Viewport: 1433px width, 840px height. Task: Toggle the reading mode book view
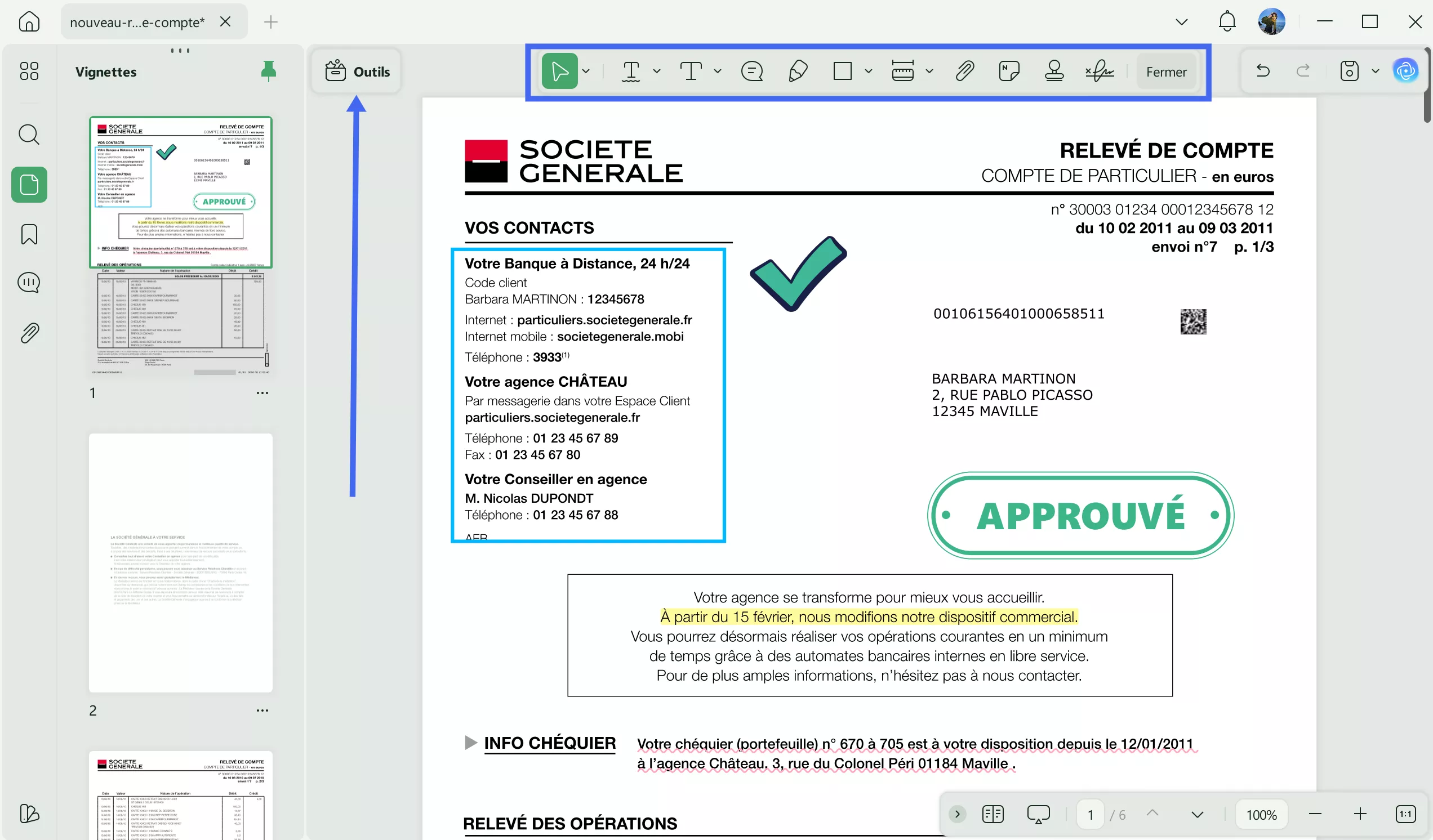(993, 814)
